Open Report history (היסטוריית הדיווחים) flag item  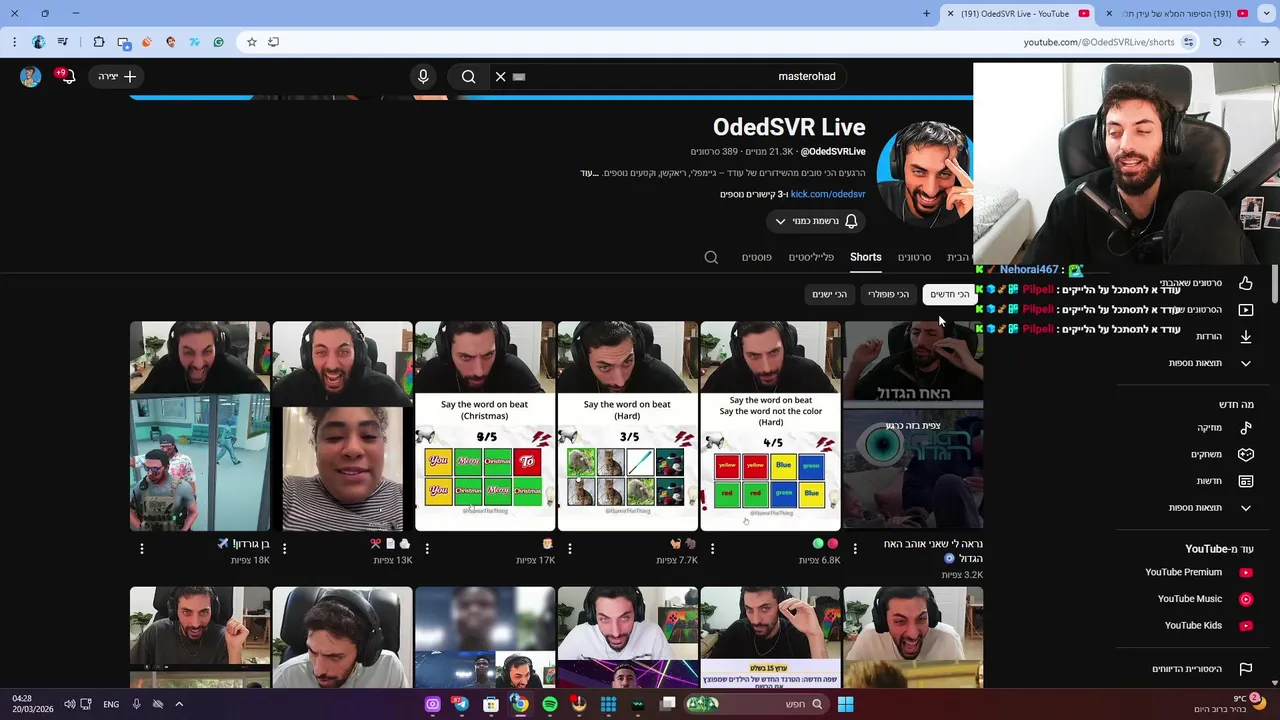coord(1201,669)
